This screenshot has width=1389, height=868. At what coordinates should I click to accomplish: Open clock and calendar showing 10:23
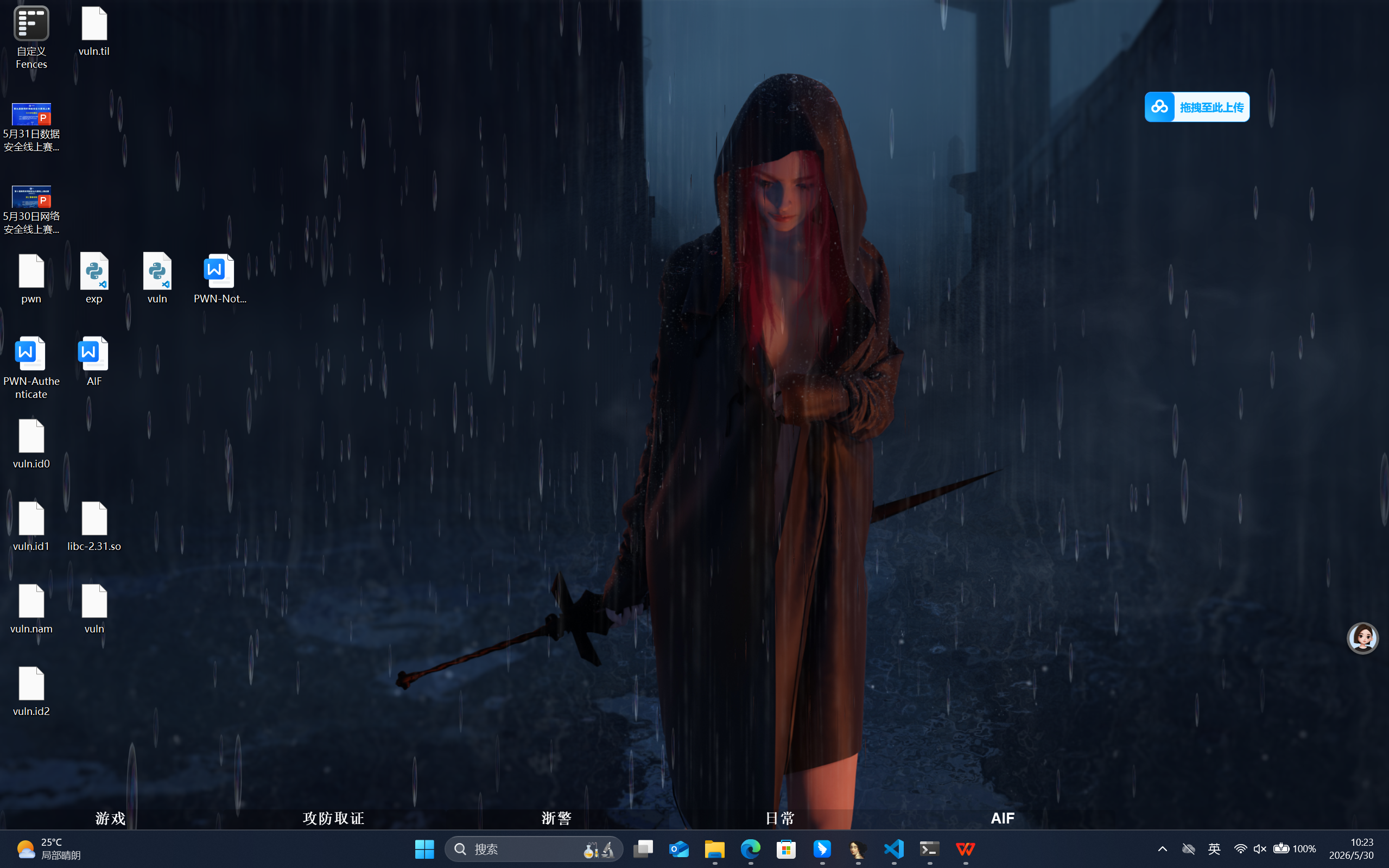[1352, 848]
